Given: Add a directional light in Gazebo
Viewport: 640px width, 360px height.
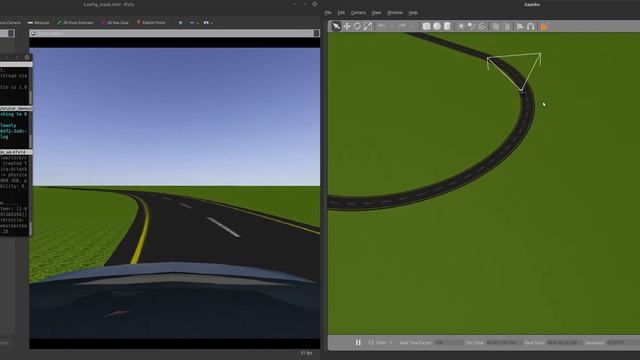Looking at the screenshot, I should 482,26.
